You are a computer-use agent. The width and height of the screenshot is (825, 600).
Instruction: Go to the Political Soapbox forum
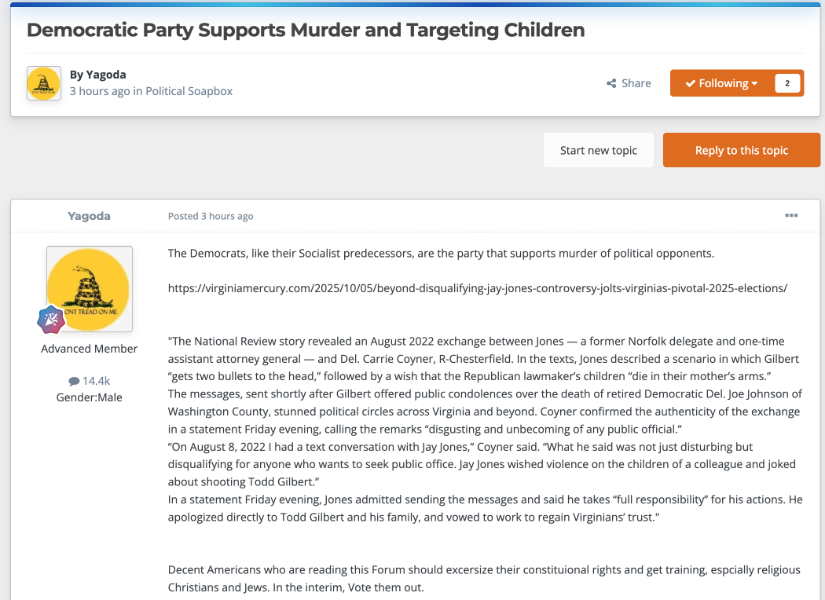189,91
